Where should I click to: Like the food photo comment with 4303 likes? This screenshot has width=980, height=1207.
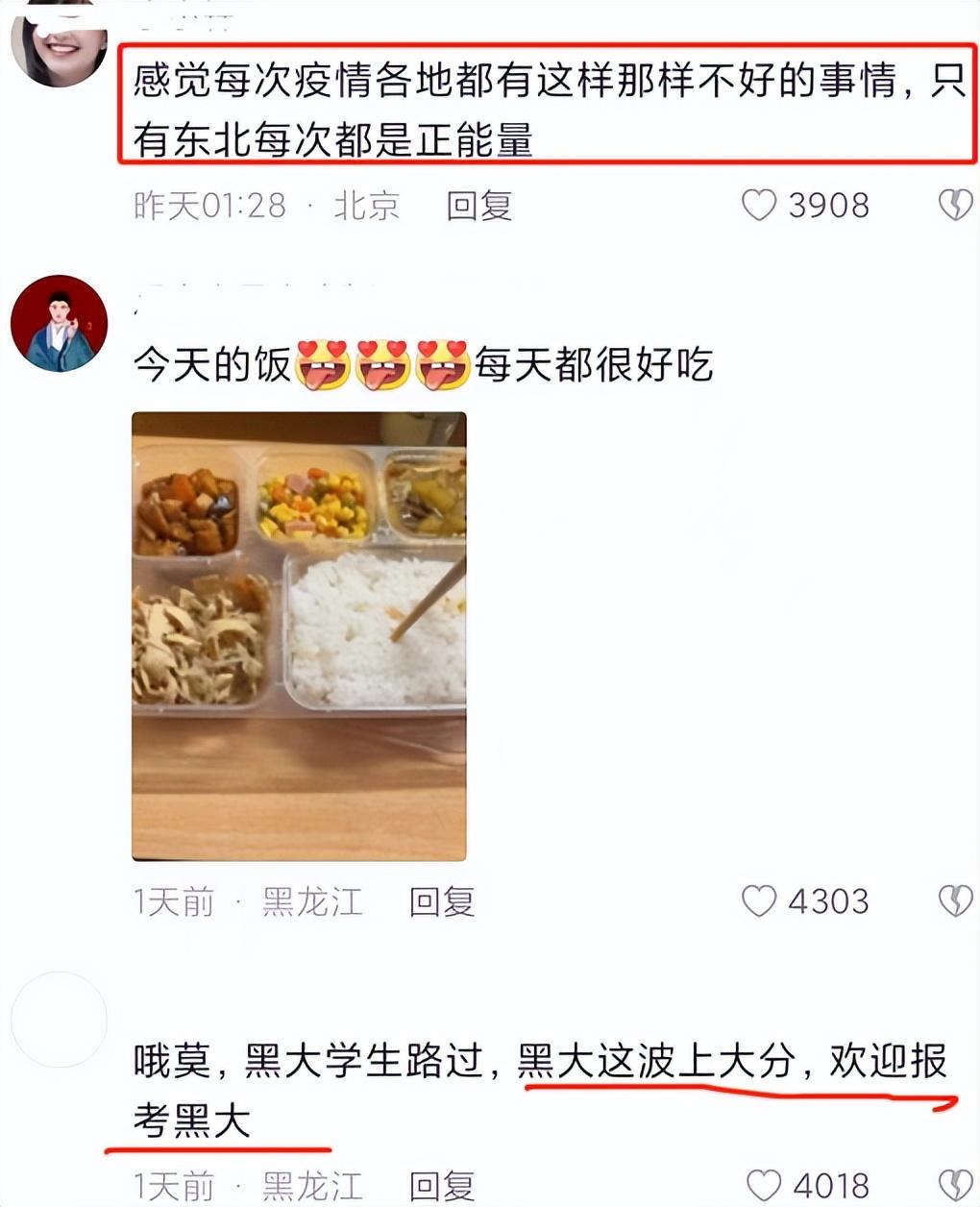pos(758,901)
